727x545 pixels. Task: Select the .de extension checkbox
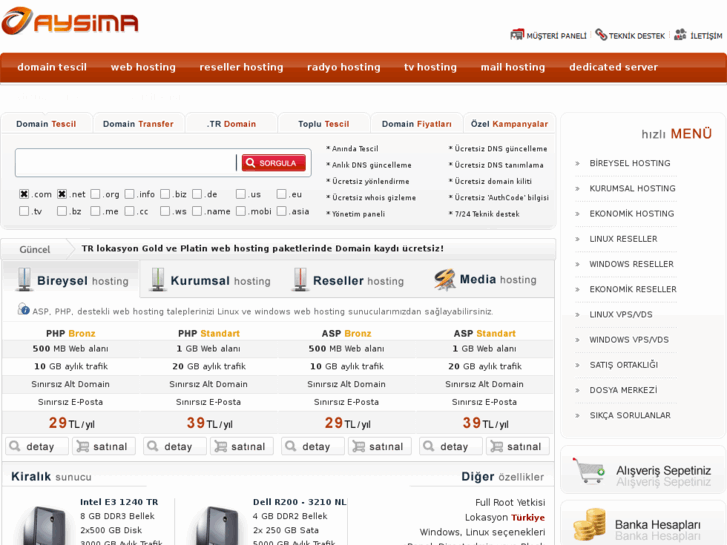click(197, 194)
